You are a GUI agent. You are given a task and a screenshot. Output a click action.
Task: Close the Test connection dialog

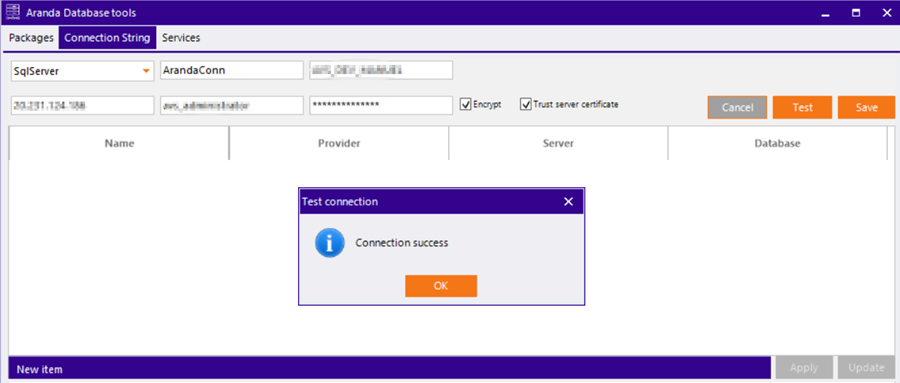[x=568, y=202]
